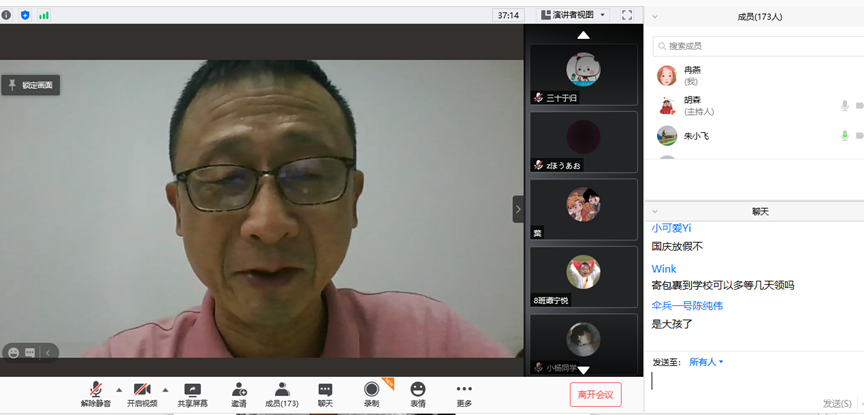The image size is (864, 415).
Task: Choose recipient from 所有人 dropdown
Action: [x=705, y=362]
